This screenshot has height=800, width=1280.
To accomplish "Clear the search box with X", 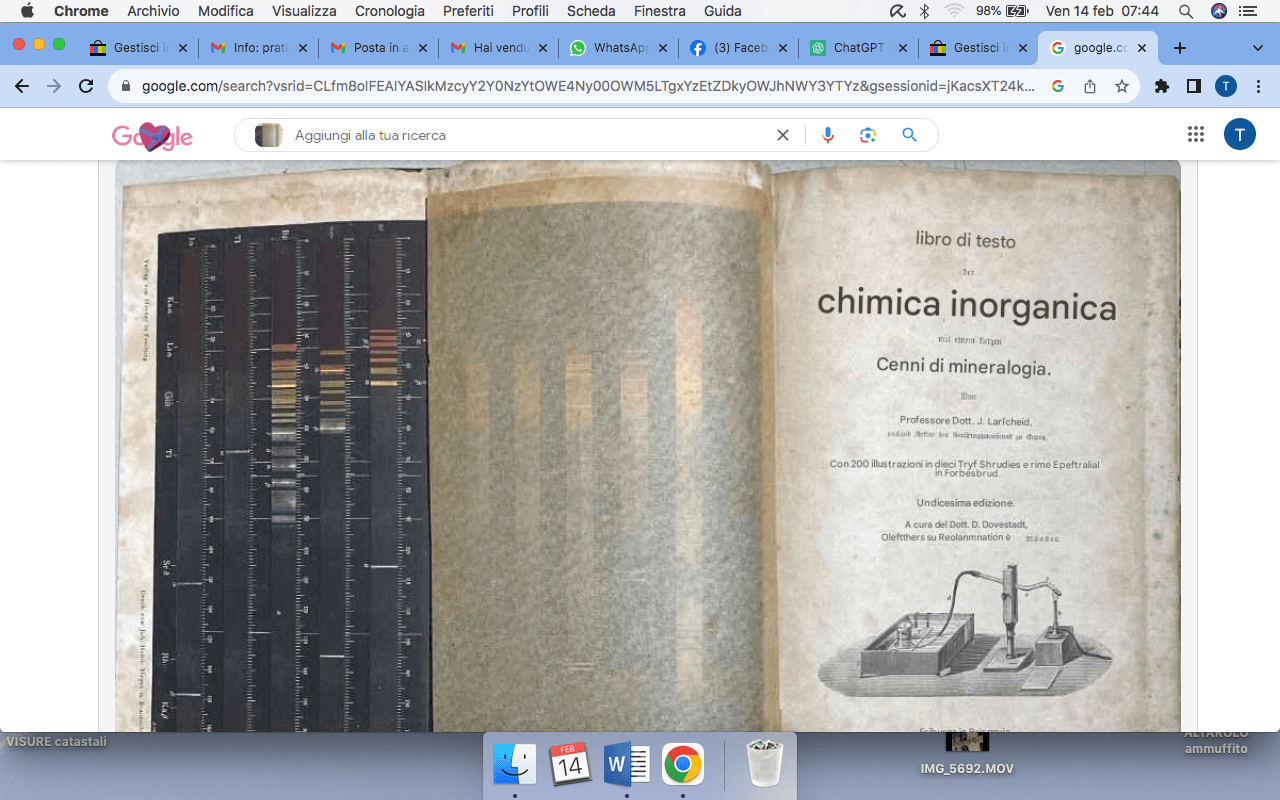I will click(x=783, y=135).
